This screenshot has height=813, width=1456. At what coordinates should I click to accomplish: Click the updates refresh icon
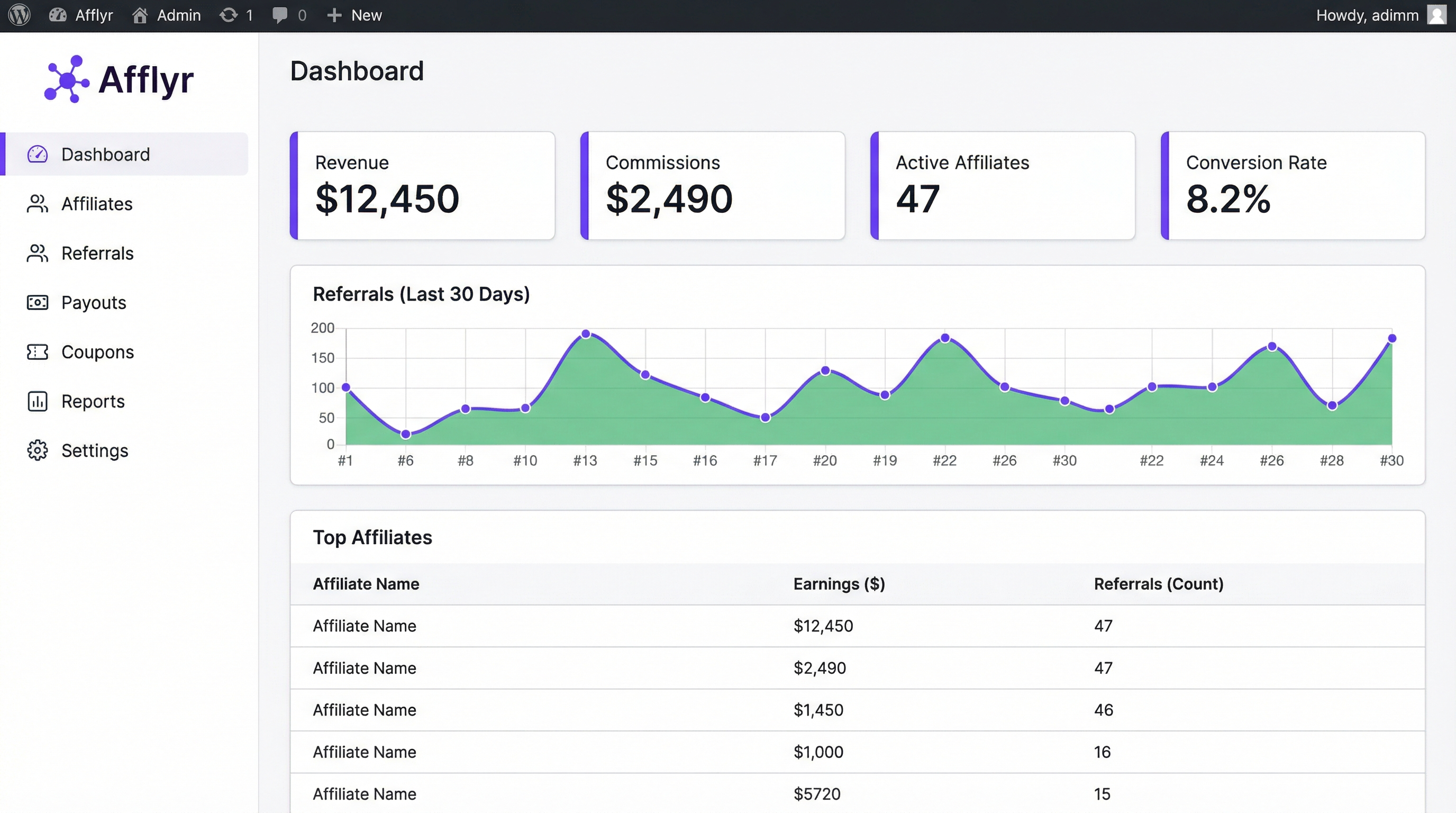[x=229, y=15]
